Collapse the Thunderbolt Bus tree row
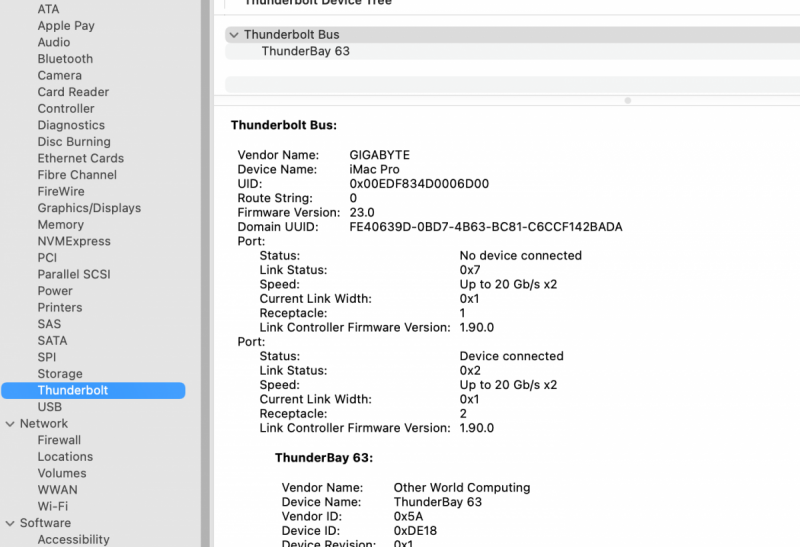This screenshot has width=800, height=547. pyautogui.click(x=234, y=35)
